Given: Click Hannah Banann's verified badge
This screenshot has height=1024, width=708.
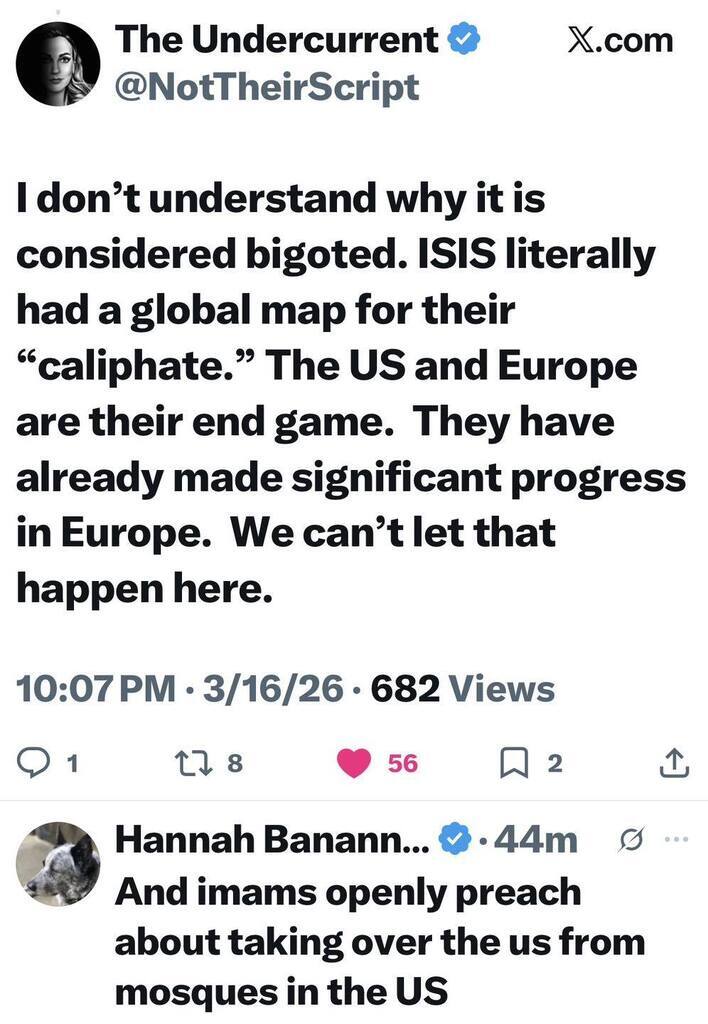Looking at the screenshot, I should 456,840.
